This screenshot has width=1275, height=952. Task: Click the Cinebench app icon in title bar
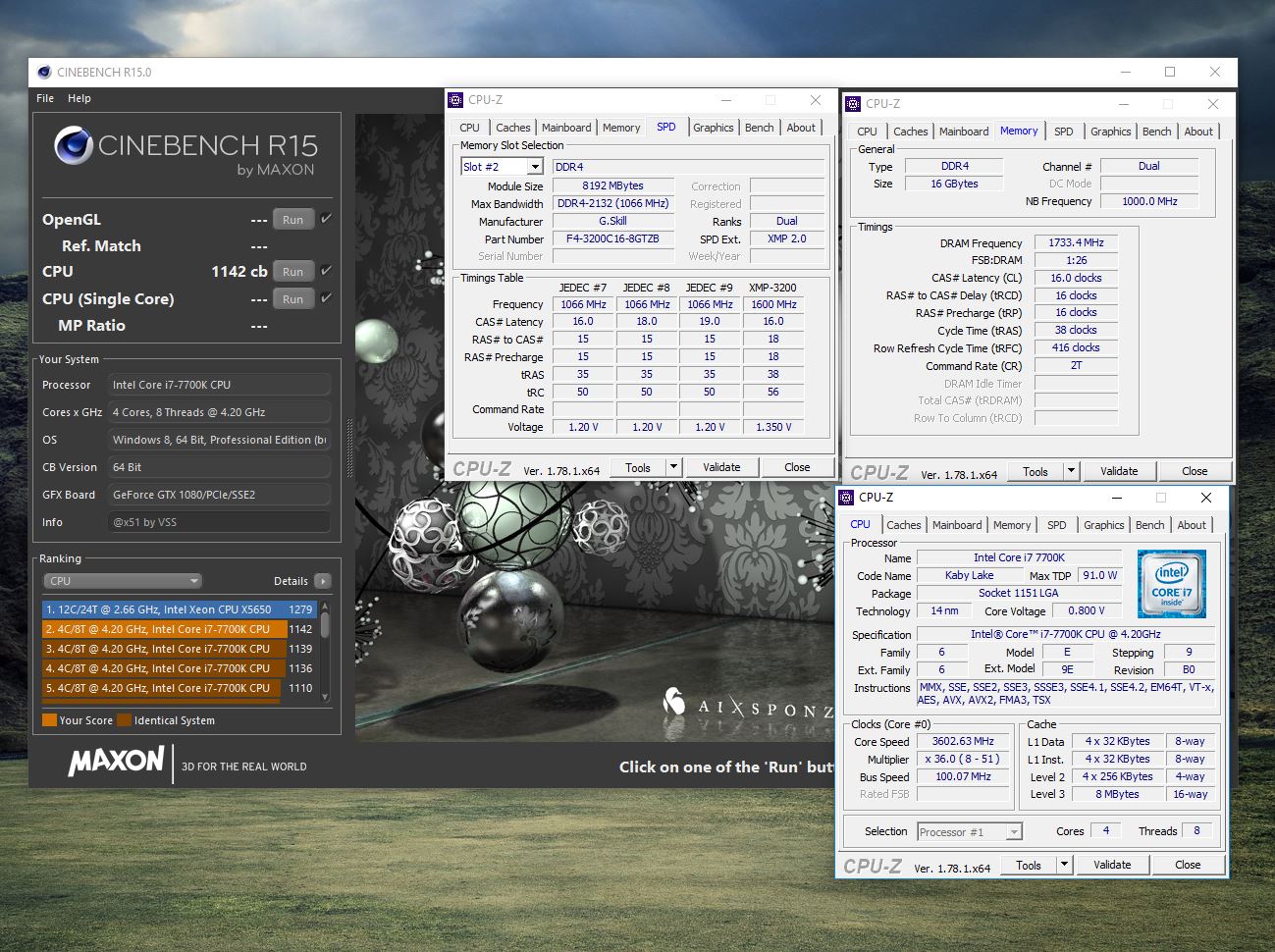click(43, 72)
